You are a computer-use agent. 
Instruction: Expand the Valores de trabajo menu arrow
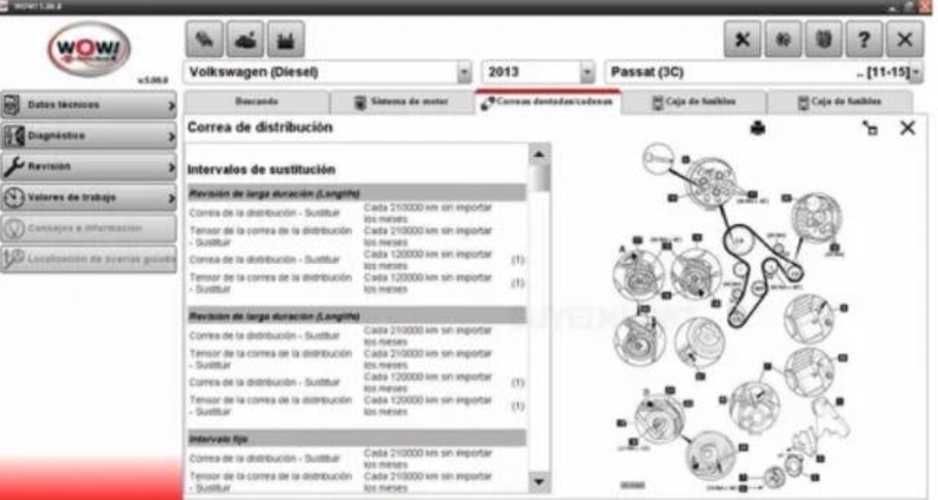(172, 199)
